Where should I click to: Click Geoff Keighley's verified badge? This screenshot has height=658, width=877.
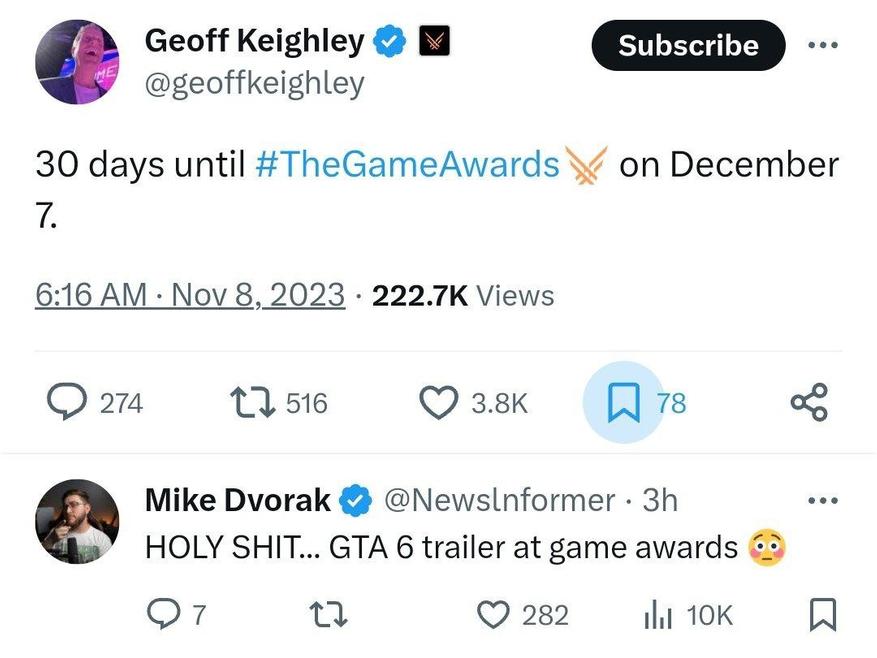point(389,42)
